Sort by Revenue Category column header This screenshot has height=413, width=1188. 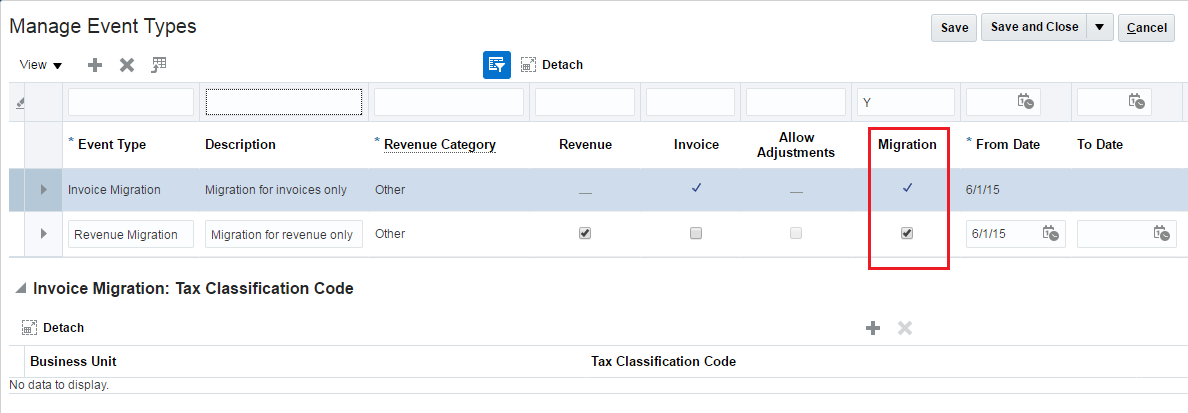point(440,145)
